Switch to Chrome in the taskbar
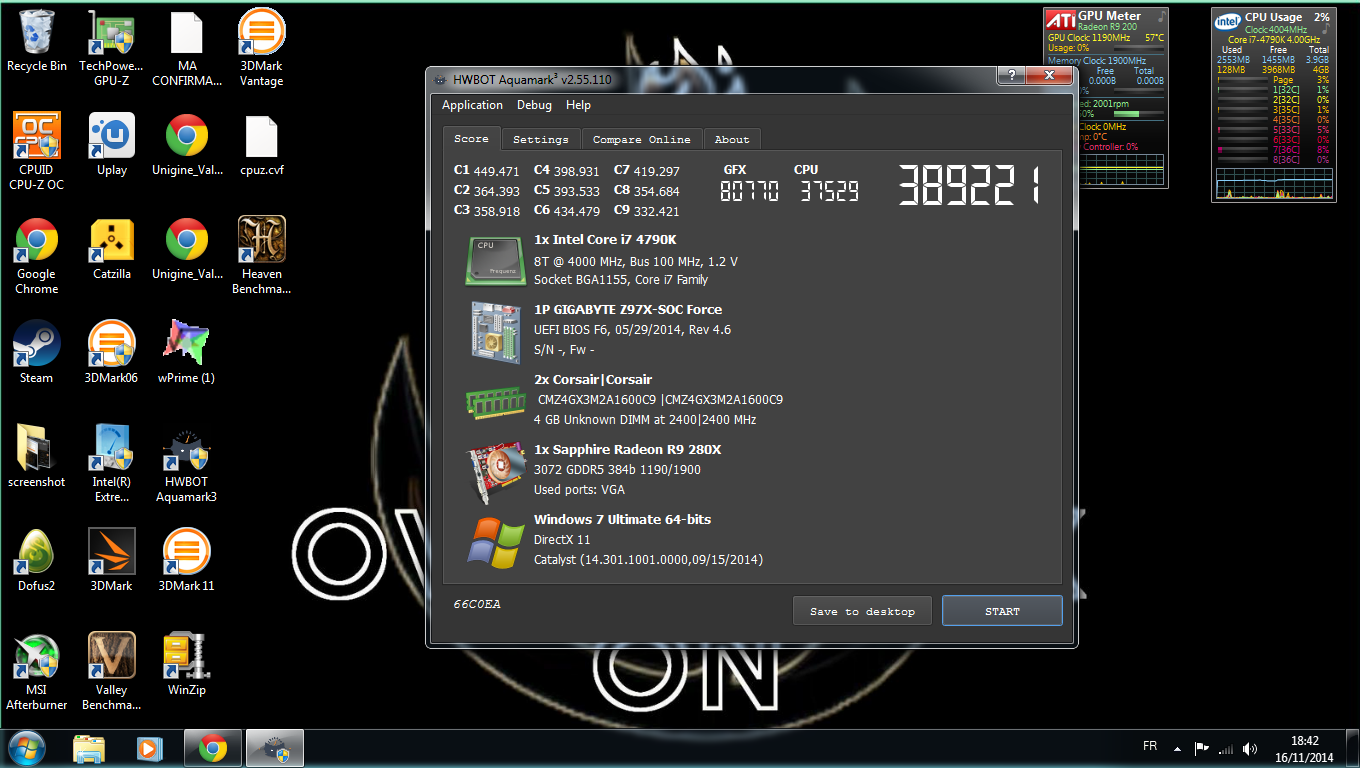This screenshot has width=1360, height=768. point(212,748)
